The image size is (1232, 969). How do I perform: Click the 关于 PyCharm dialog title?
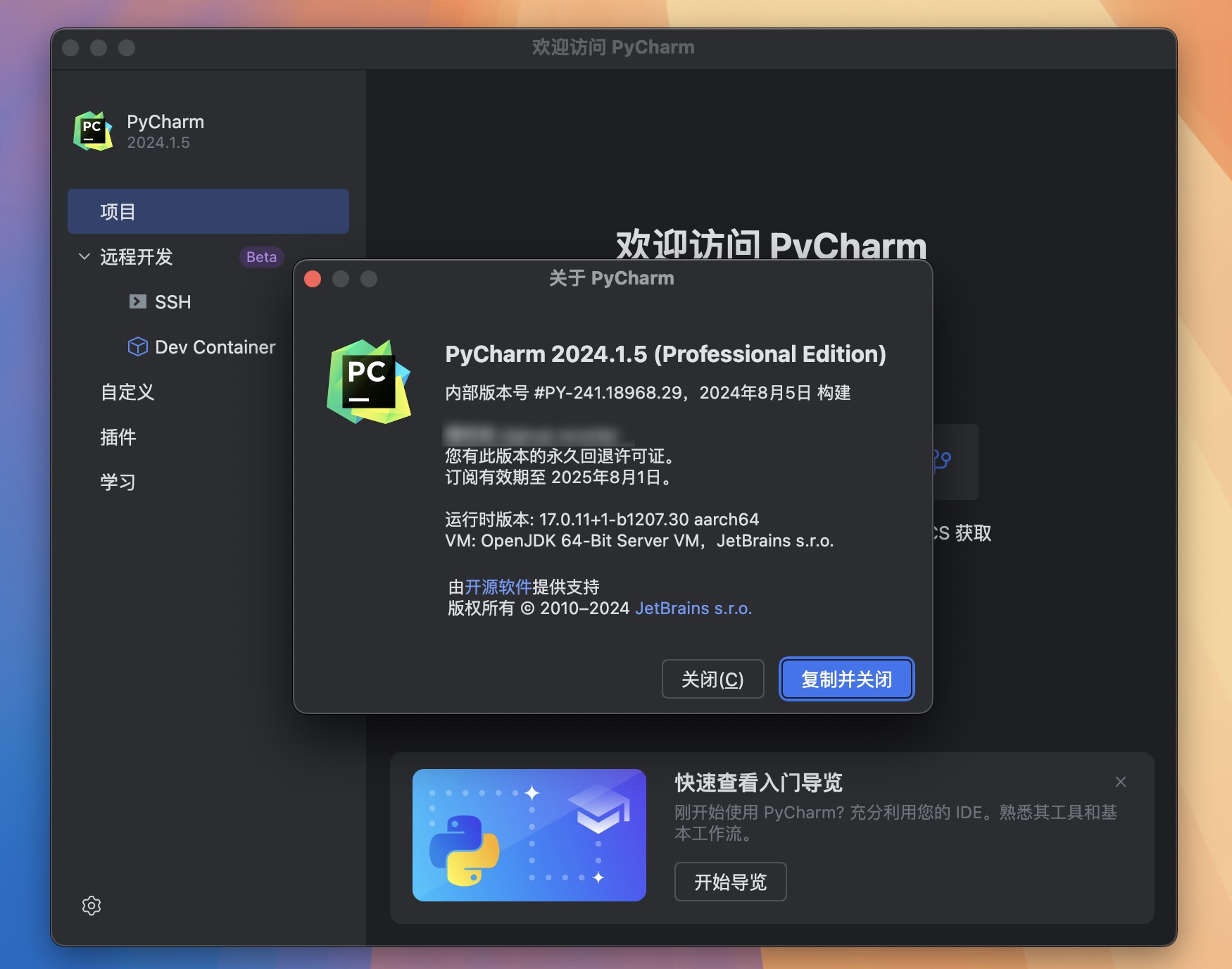pos(611,278)
